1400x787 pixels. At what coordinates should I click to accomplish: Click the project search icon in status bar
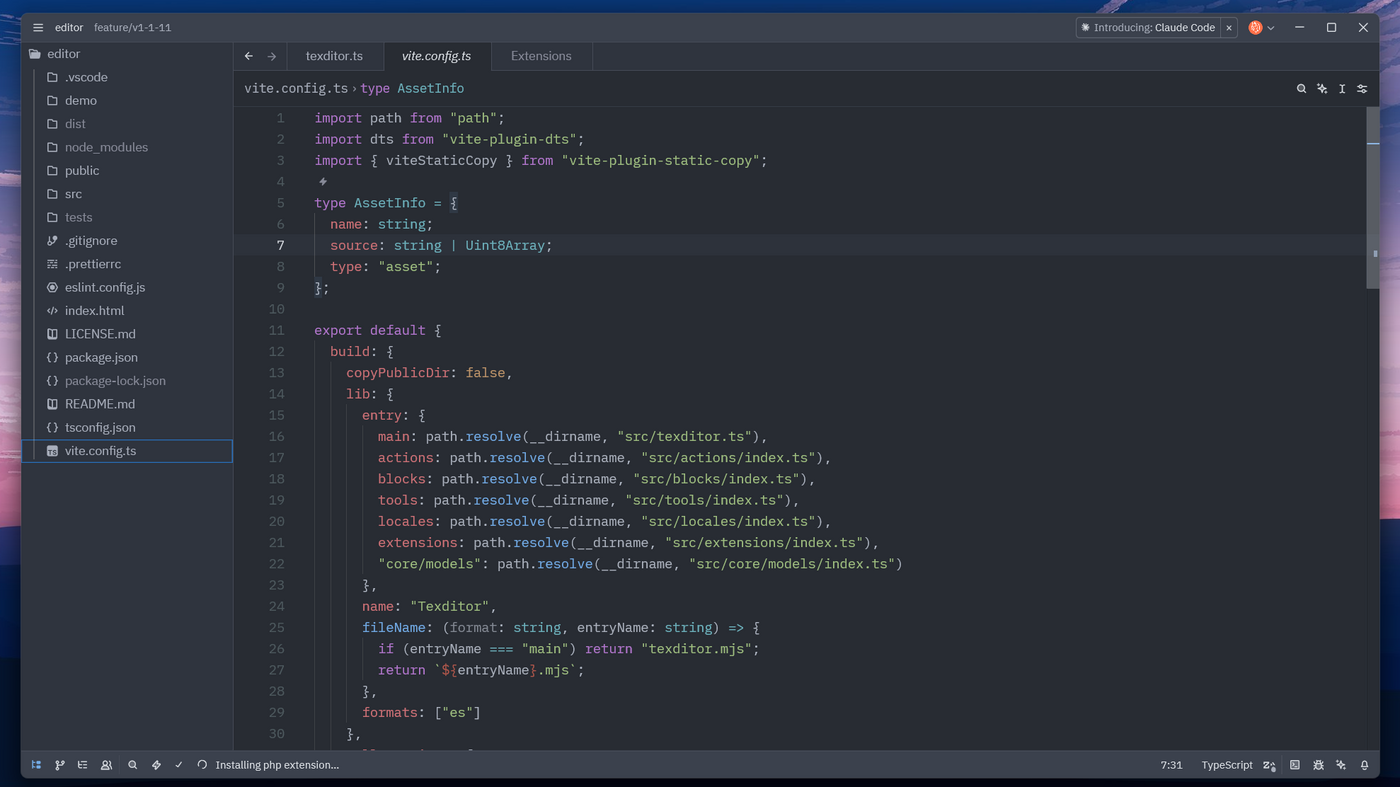click(x=132, y=765)
